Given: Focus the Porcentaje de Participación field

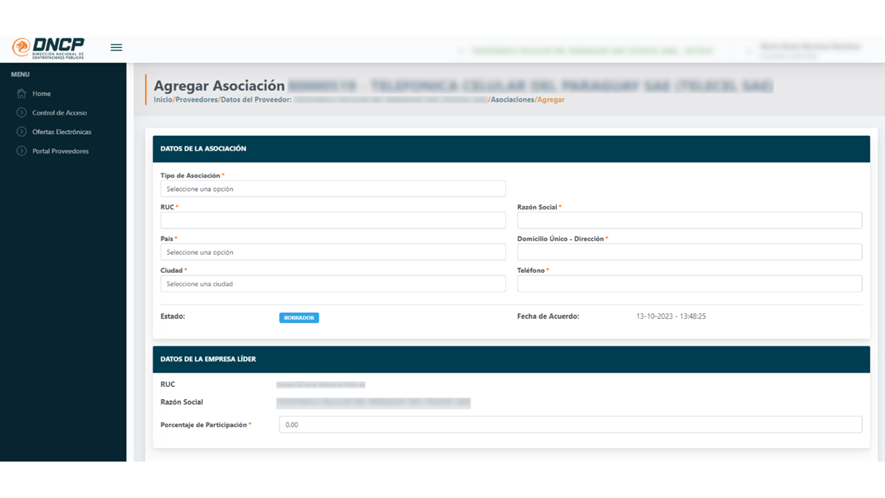Looking at the screenshot, I should click(x=571, y=425).
